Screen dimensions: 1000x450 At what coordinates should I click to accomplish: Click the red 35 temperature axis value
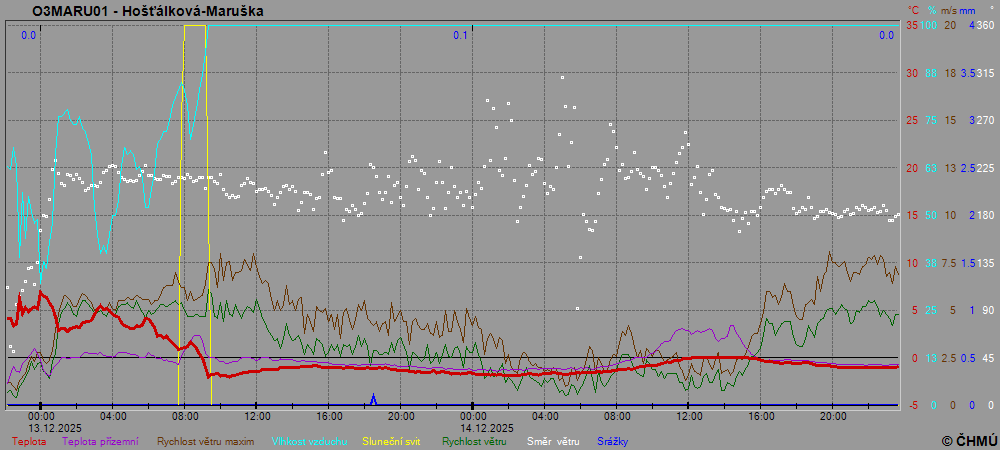[912, 25]
